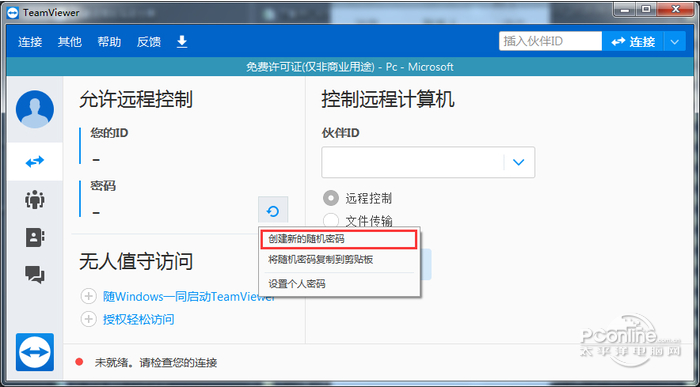The height and width of the screenshot is (387, 700).
Task: Click the red connection status dot
Action: [79, 362]
